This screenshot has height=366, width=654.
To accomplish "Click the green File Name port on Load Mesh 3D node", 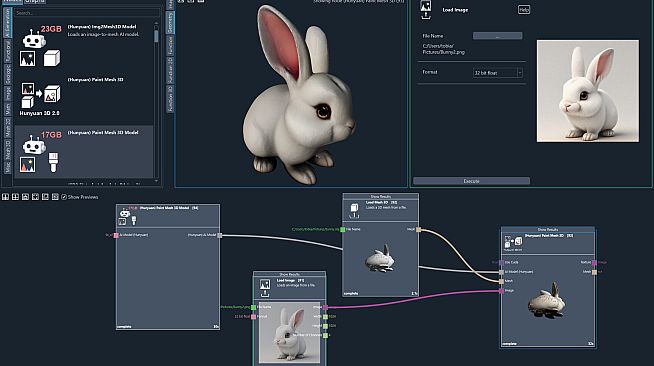I will [x=343, y=229].
